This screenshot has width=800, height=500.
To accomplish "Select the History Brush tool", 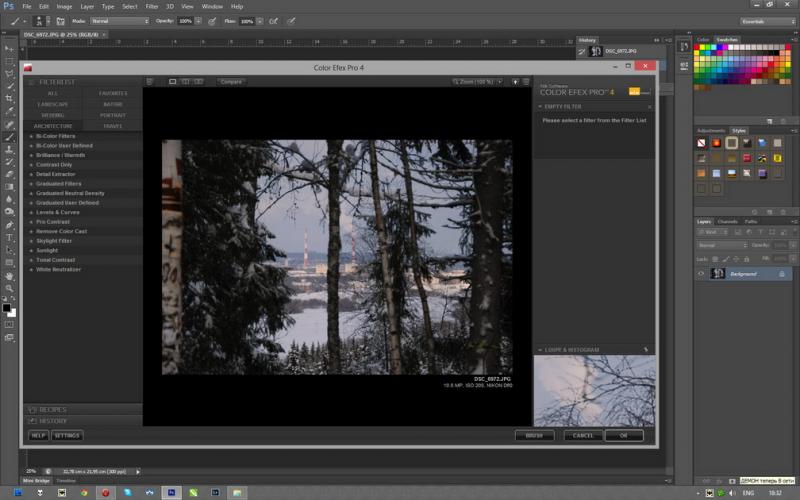I will 9,162.
